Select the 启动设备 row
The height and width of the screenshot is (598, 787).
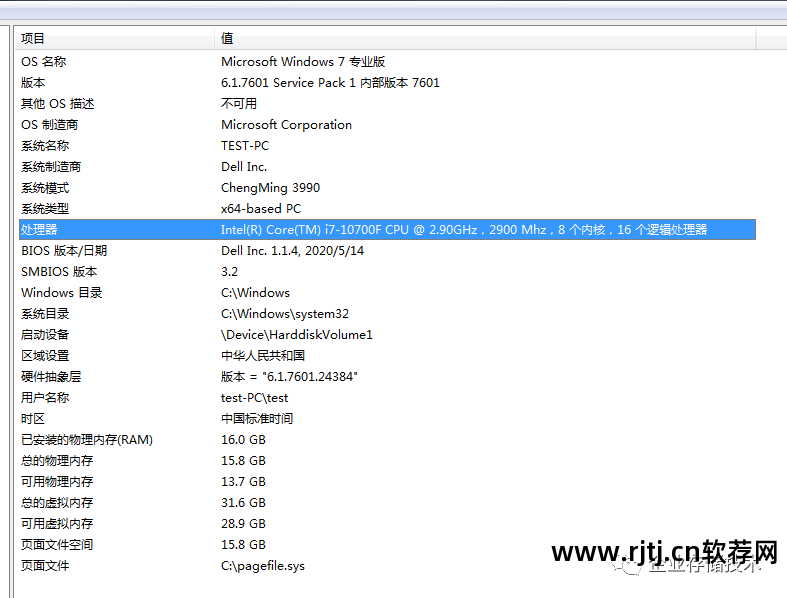click(x=387, y=335)
